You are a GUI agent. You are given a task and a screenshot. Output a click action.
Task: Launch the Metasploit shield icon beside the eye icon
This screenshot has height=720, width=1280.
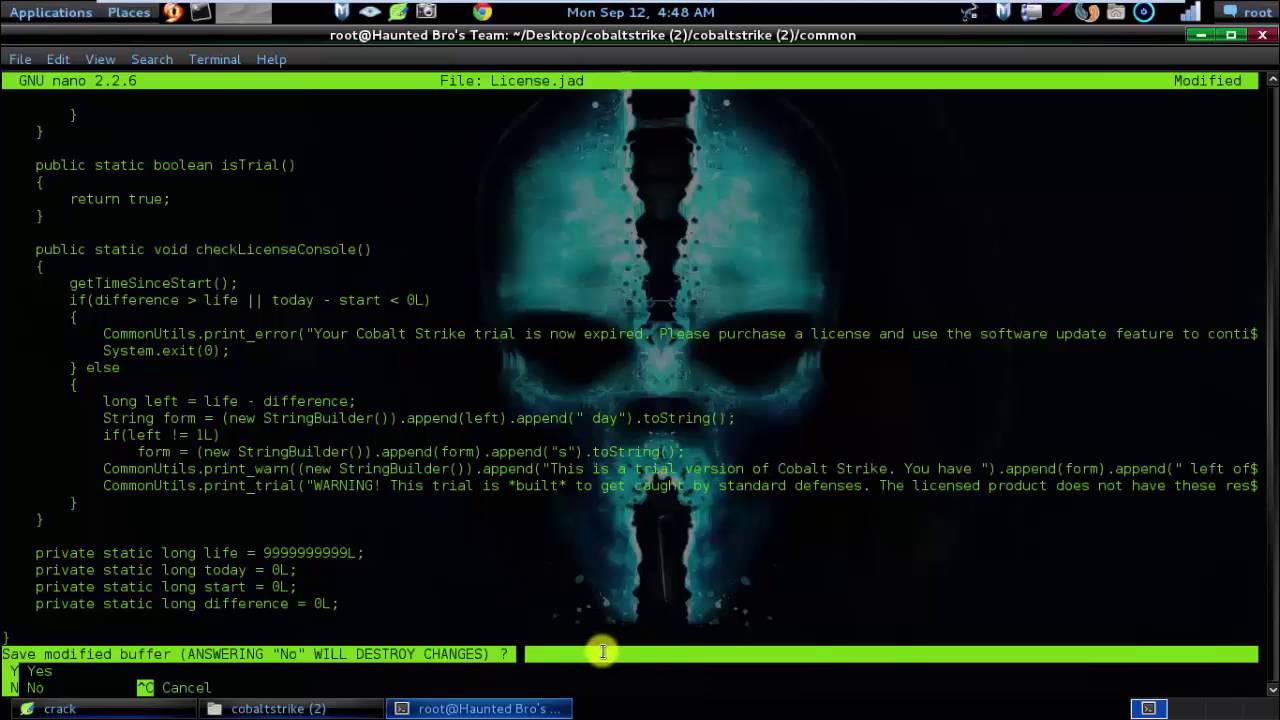pyautogui.click(x=342, y=12)
